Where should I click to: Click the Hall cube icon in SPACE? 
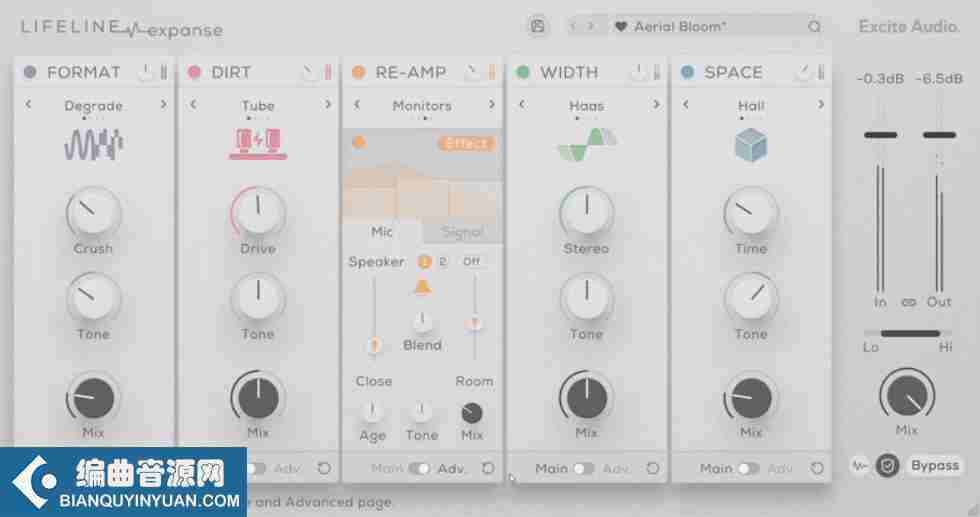click(751, 144)
